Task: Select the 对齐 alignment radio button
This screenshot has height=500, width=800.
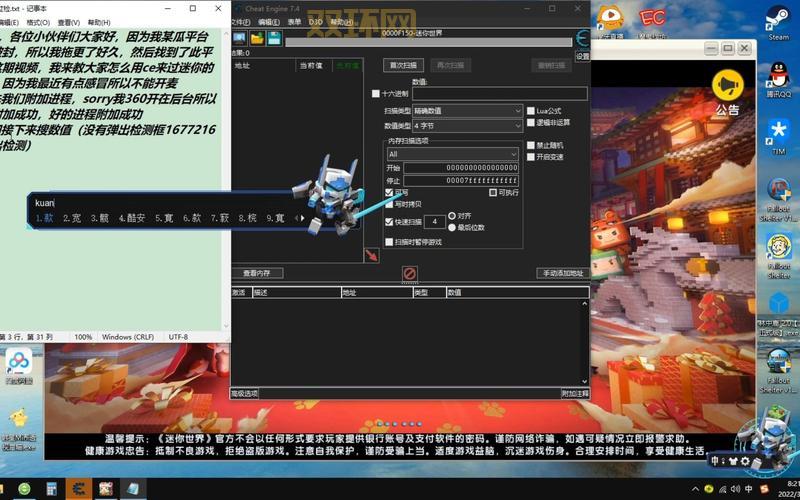Action: click(452, 216)
